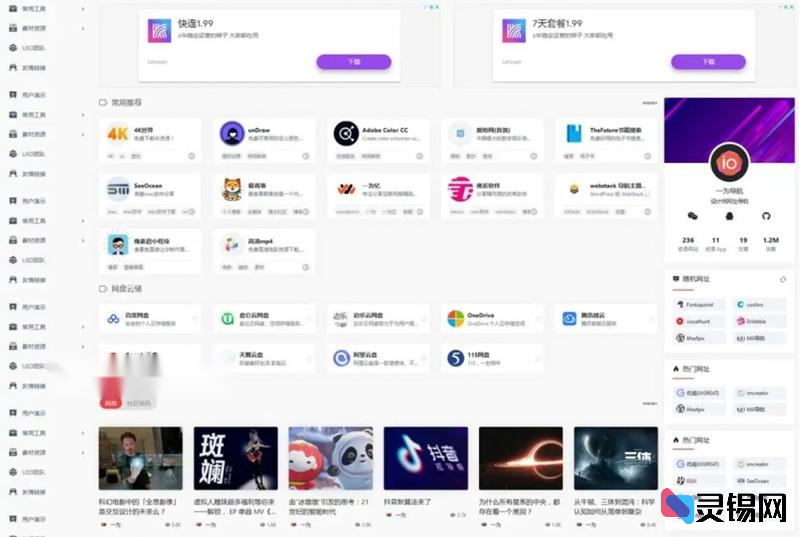Click the 腾讯微云 blue cloud icon
The width and height of the screenshot is (800, 537).
click(x=569, y=319)
